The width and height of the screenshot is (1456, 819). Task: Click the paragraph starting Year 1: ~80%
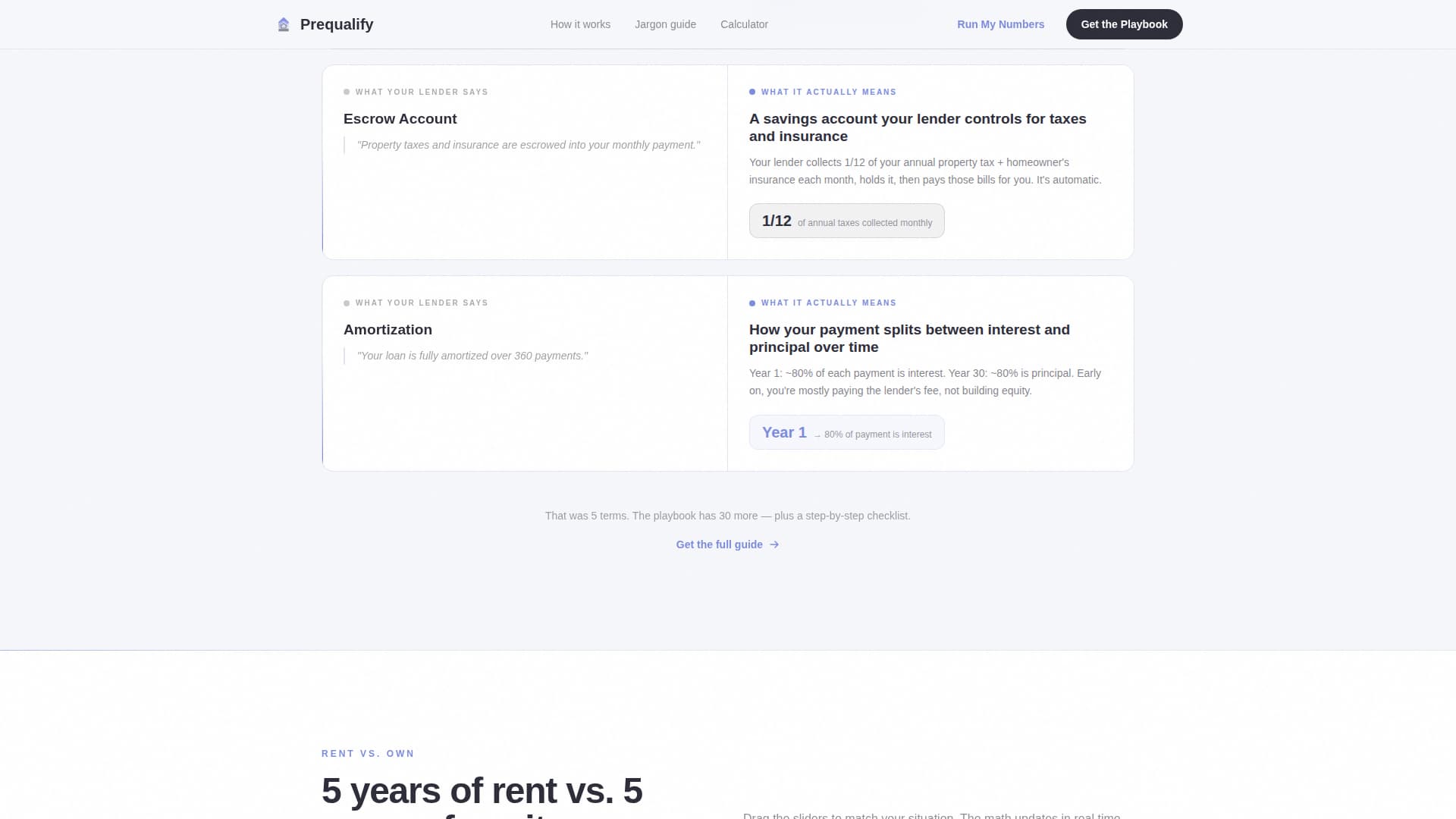point(925,382)
